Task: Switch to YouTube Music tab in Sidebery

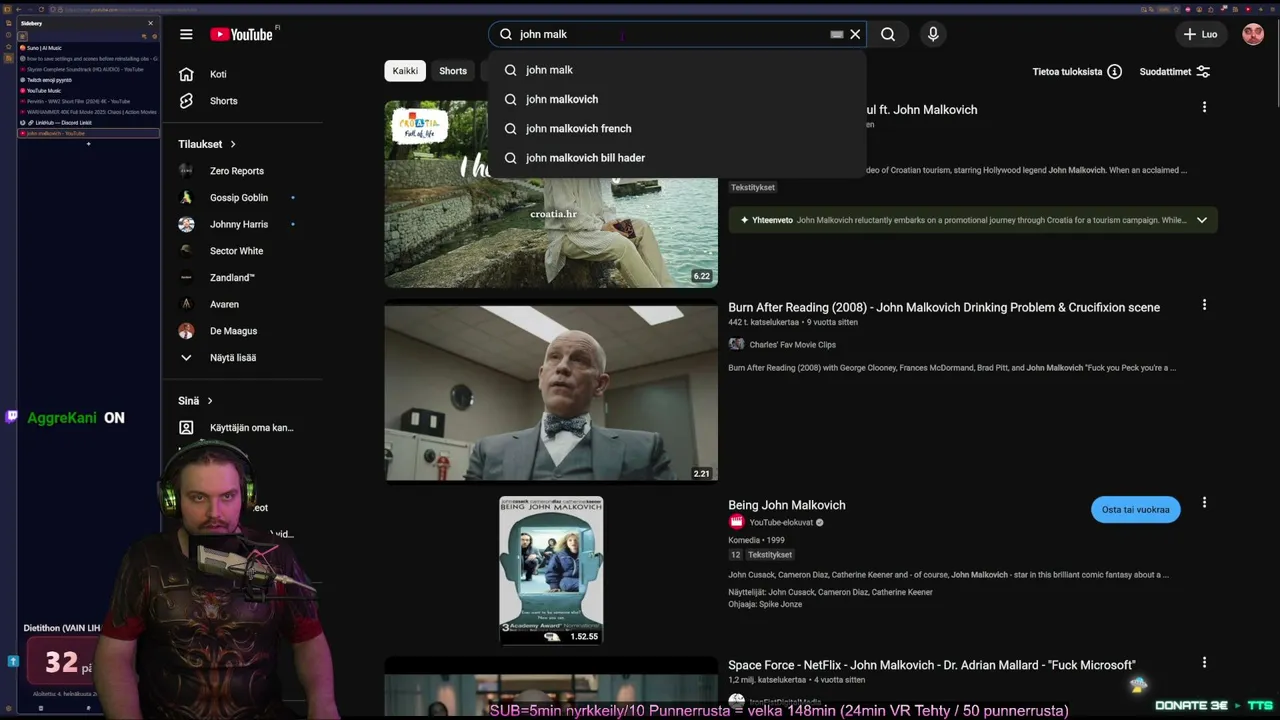Action: tap(88, 91)
